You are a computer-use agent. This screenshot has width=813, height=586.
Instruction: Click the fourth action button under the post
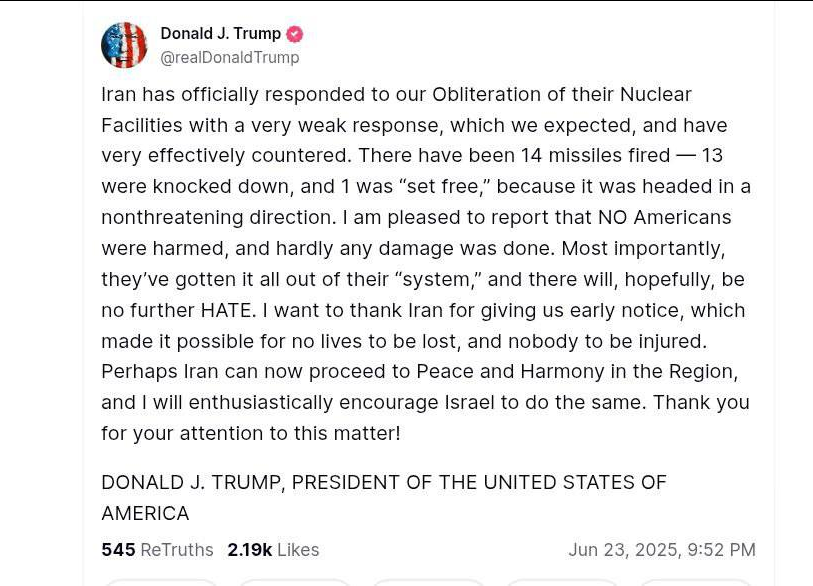[561, 583]
